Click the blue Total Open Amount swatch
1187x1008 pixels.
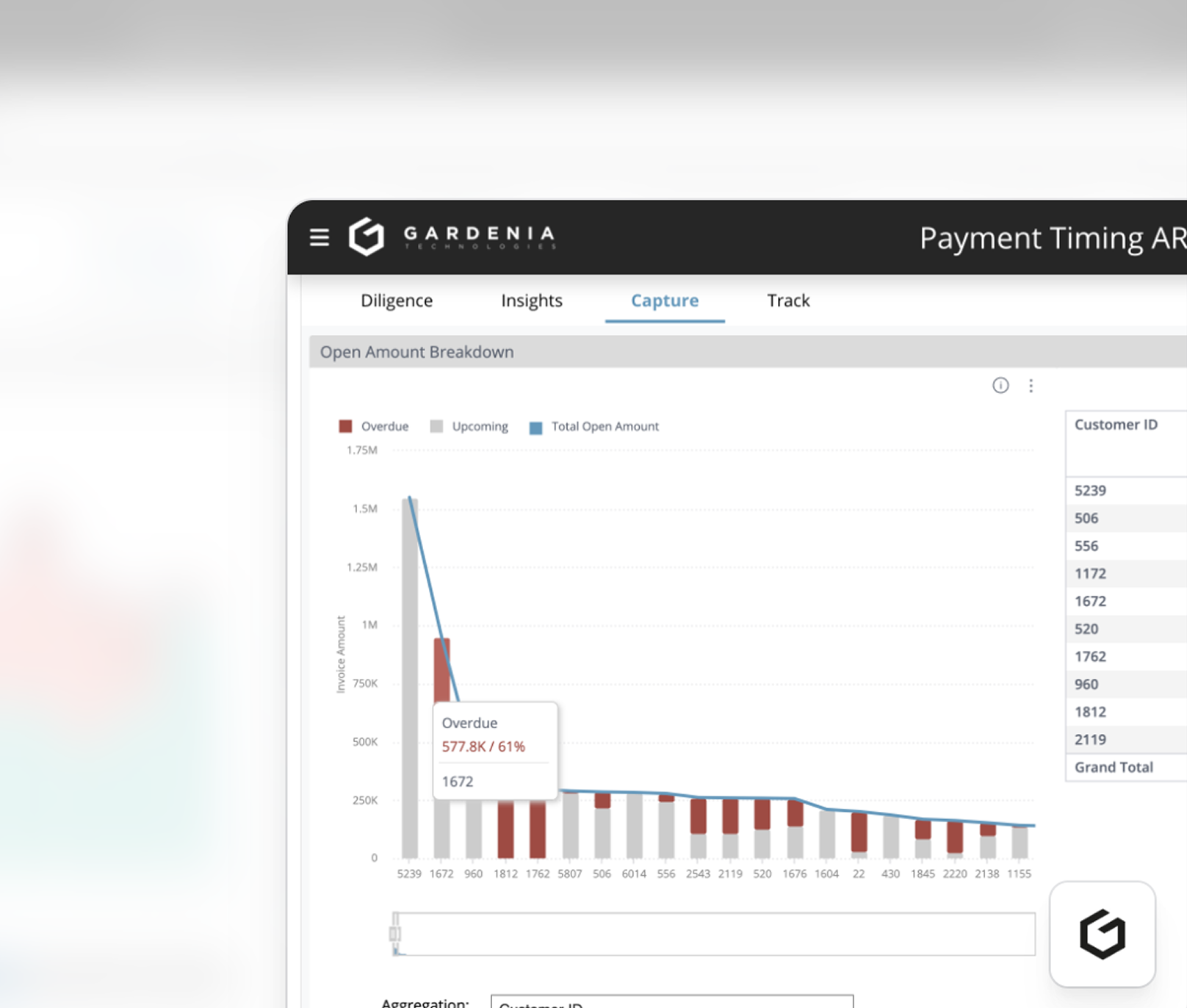536,428
